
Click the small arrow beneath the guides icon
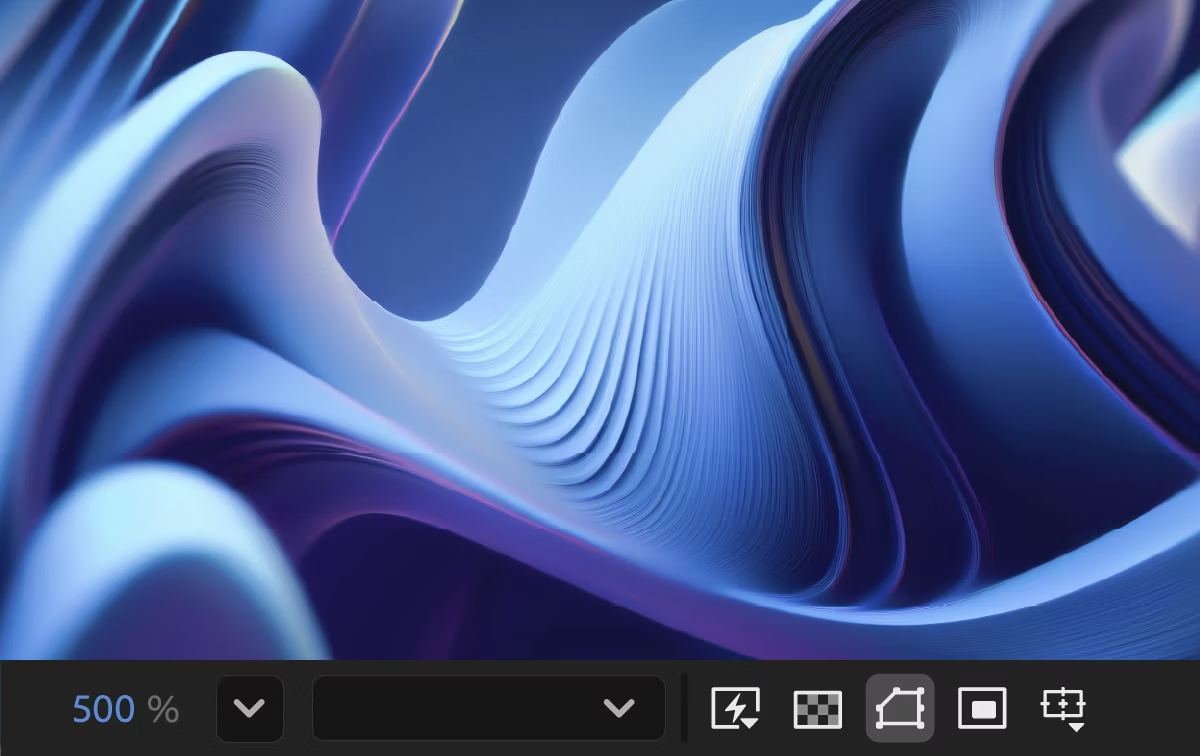point(1076,726)
